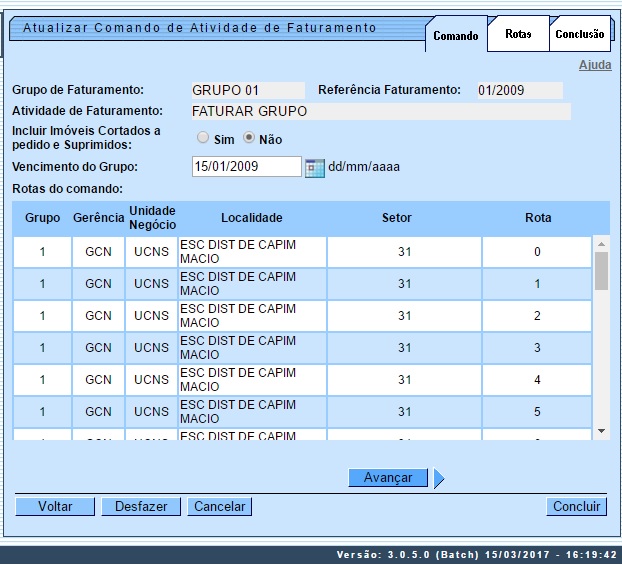Click the routes table scrollbar thumb

[x=601, y=270]
